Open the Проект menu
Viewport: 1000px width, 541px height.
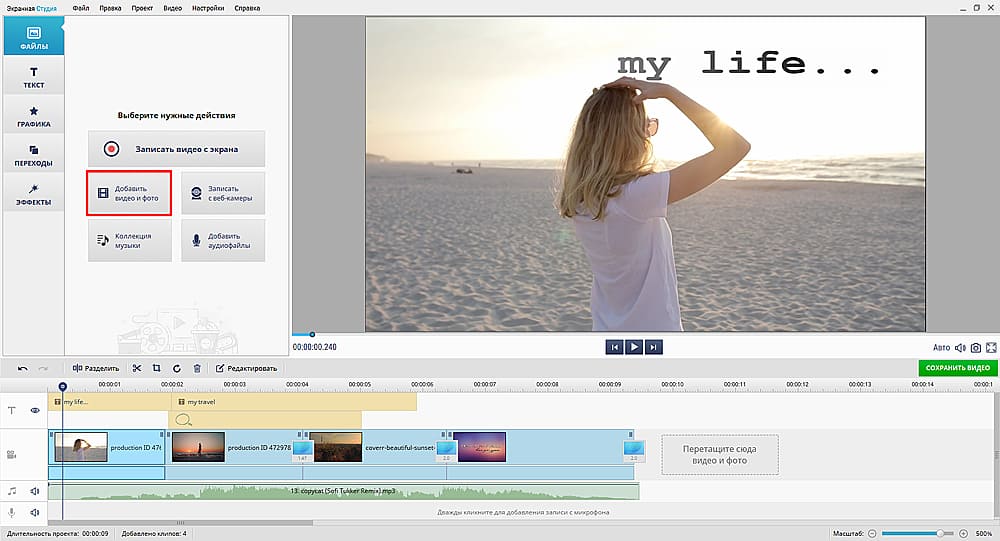pos(142,8)
